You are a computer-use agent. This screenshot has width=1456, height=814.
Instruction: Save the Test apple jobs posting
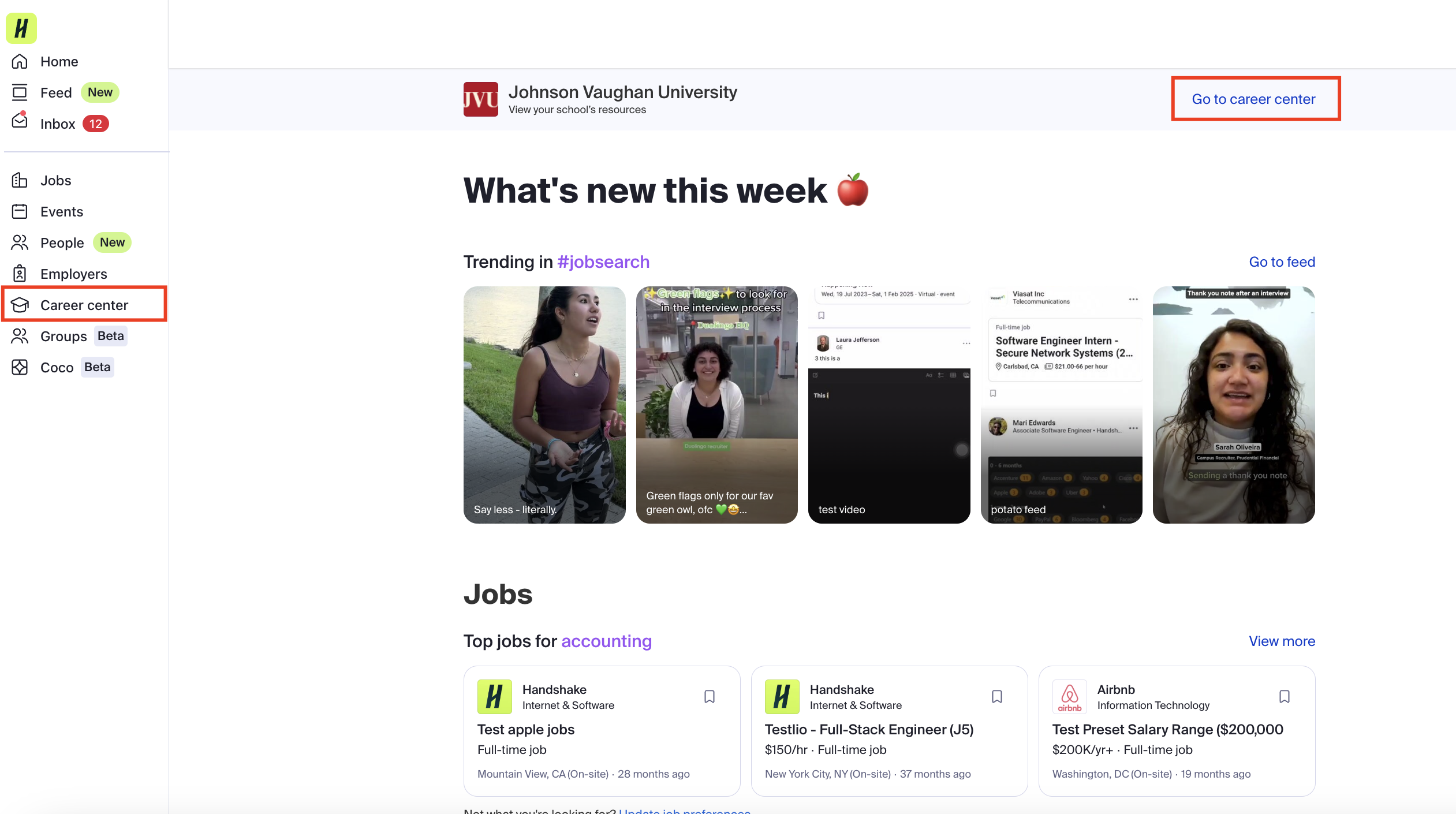pyautogui.click(x=709, y=696)
